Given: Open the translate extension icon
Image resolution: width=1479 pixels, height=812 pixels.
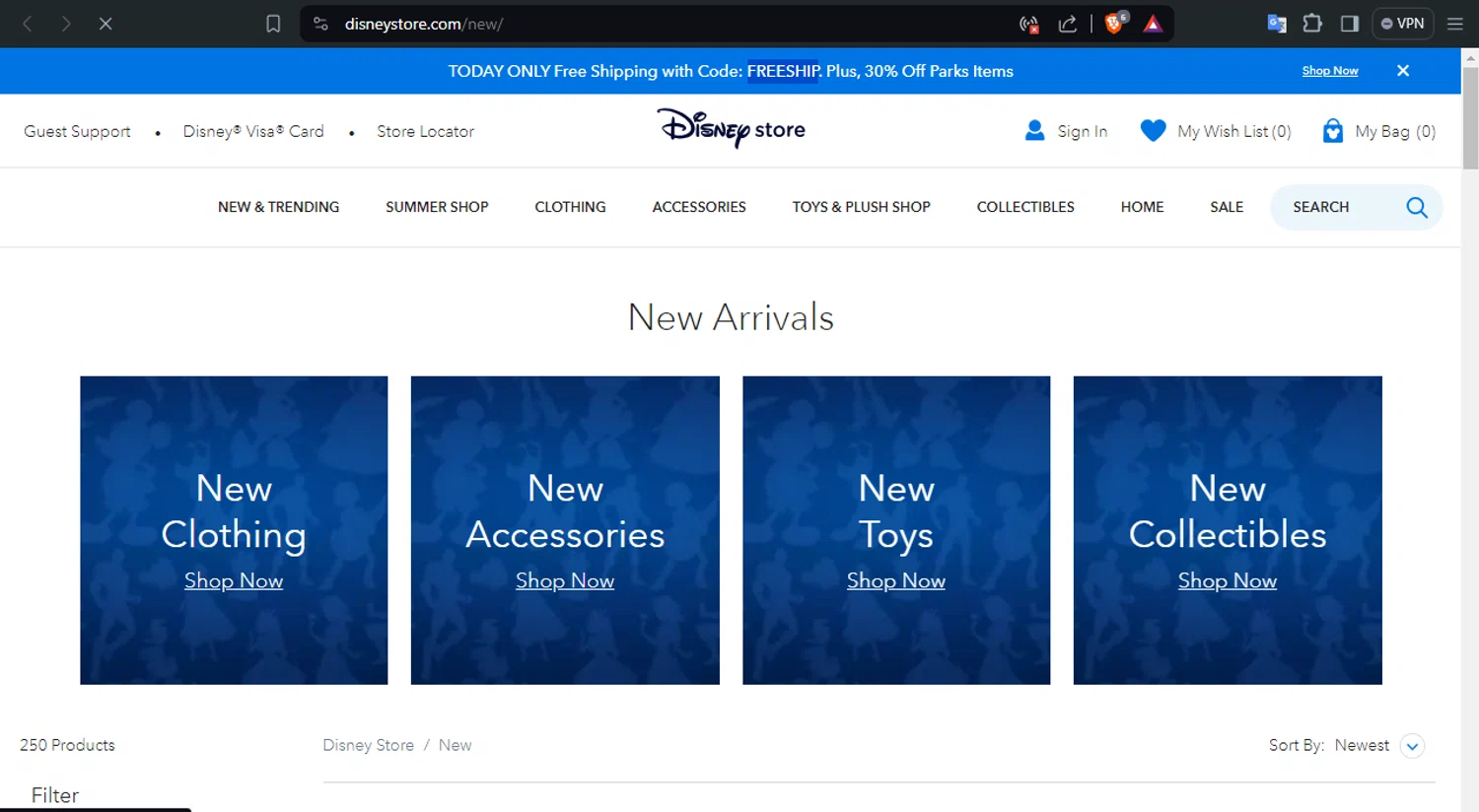Looking at the screenshot, I should point(1277,24).
